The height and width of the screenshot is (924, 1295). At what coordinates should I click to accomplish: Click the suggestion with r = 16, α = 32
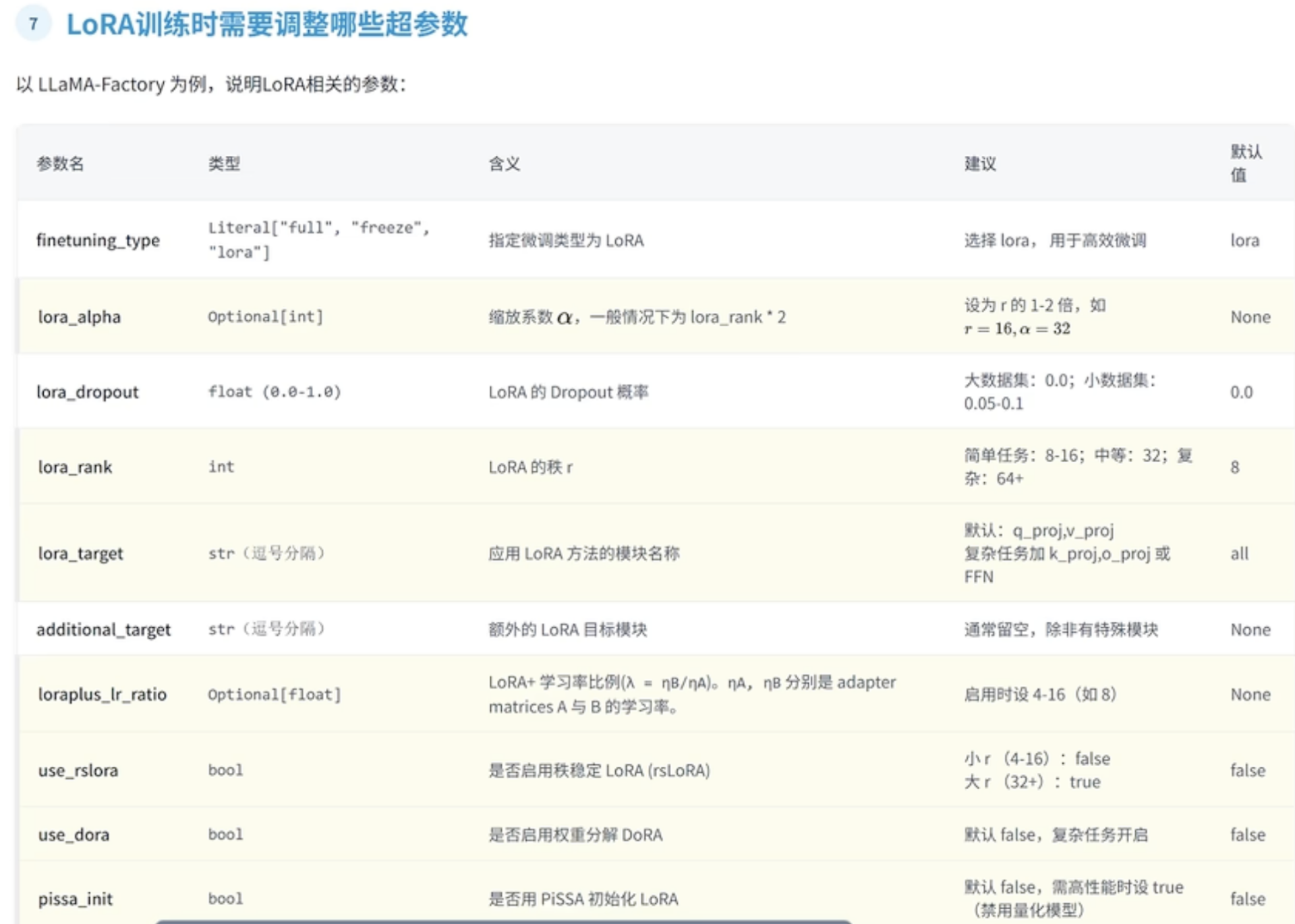click(1035, 316)
